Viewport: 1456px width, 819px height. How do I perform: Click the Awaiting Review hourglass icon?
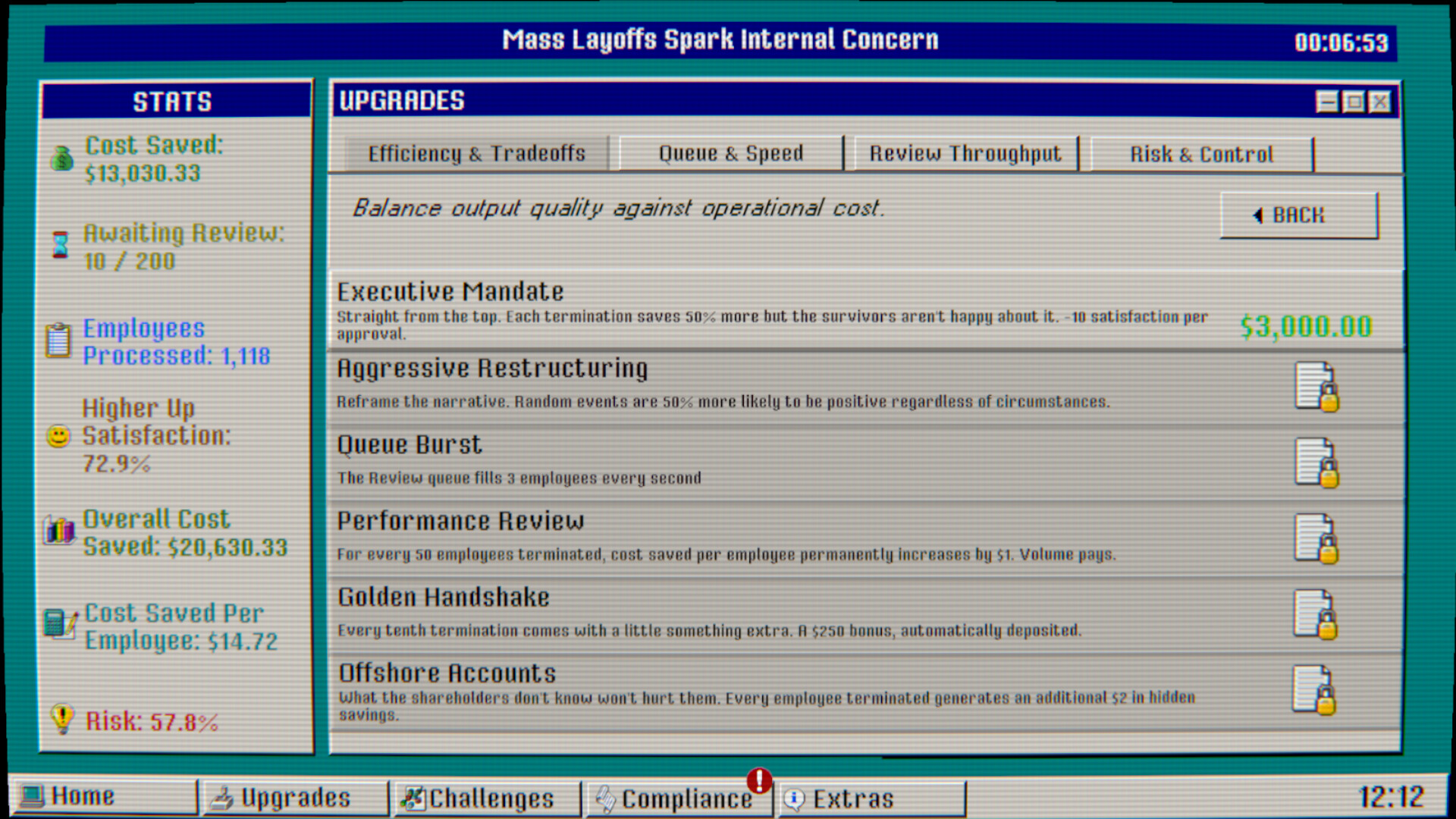[60, 245]
